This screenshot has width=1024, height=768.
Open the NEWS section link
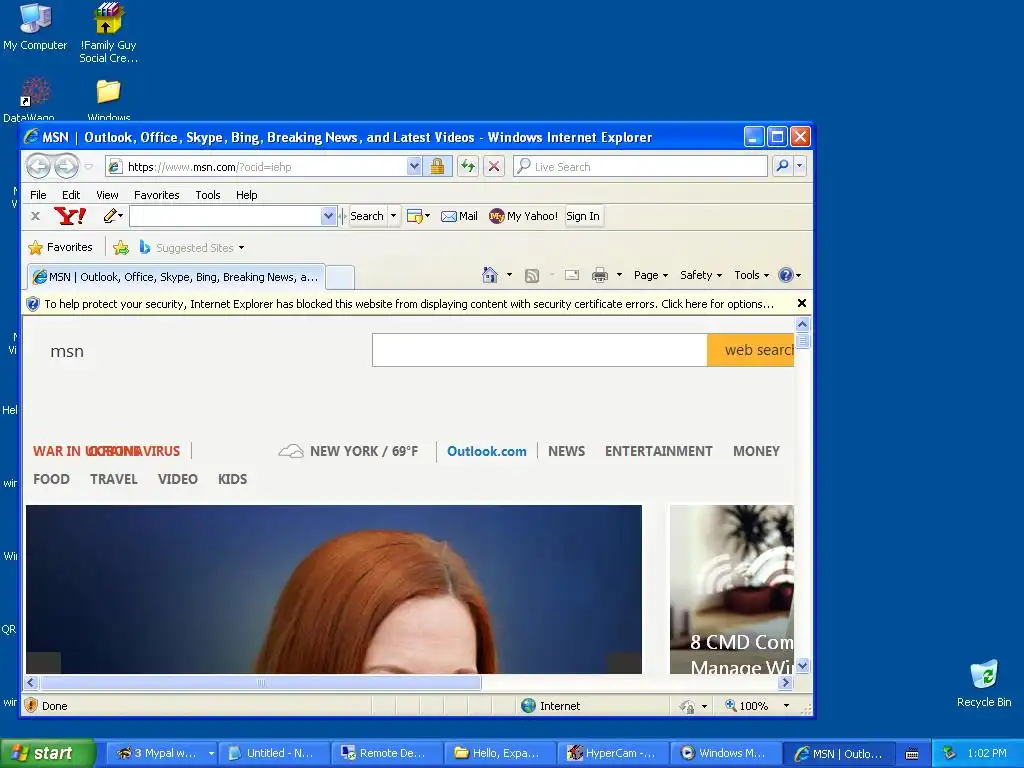pos(566,451)
